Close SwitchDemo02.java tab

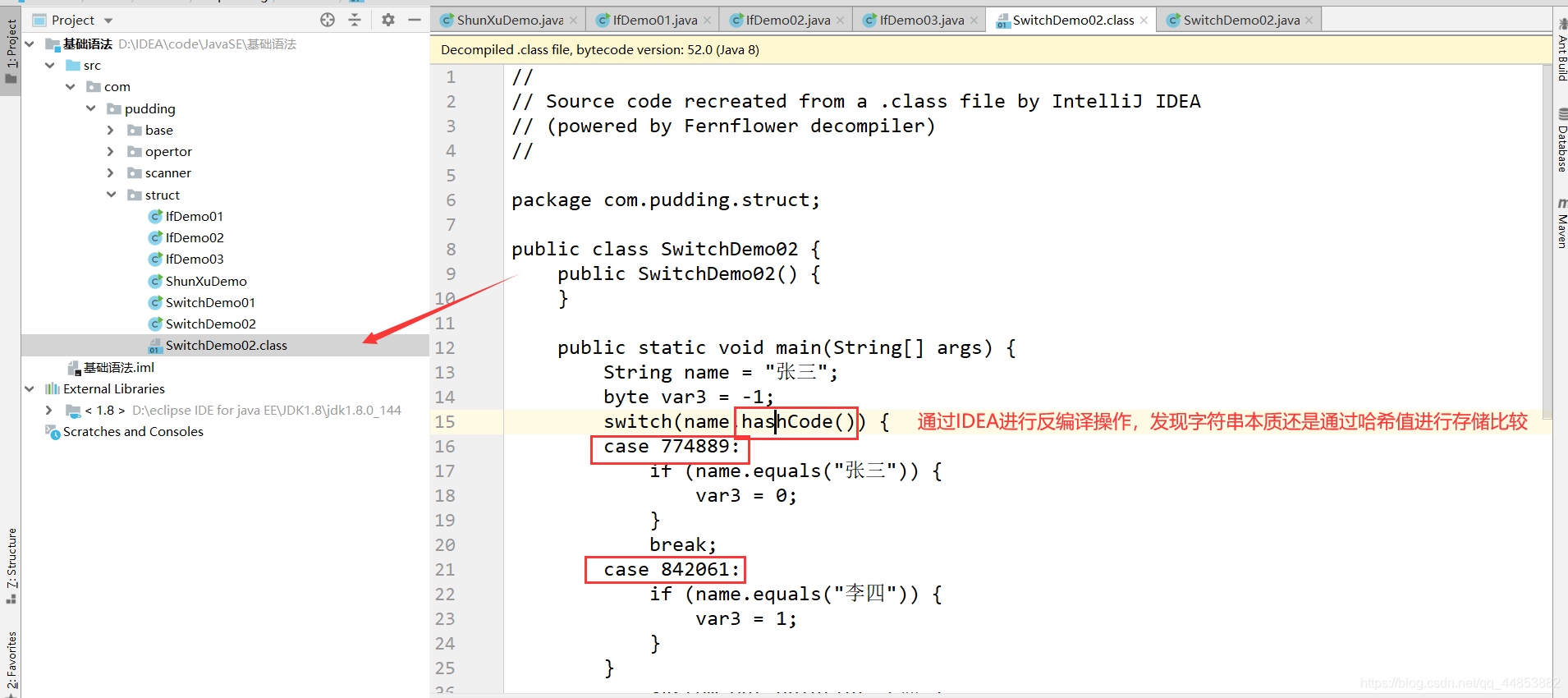point(1309,21)
